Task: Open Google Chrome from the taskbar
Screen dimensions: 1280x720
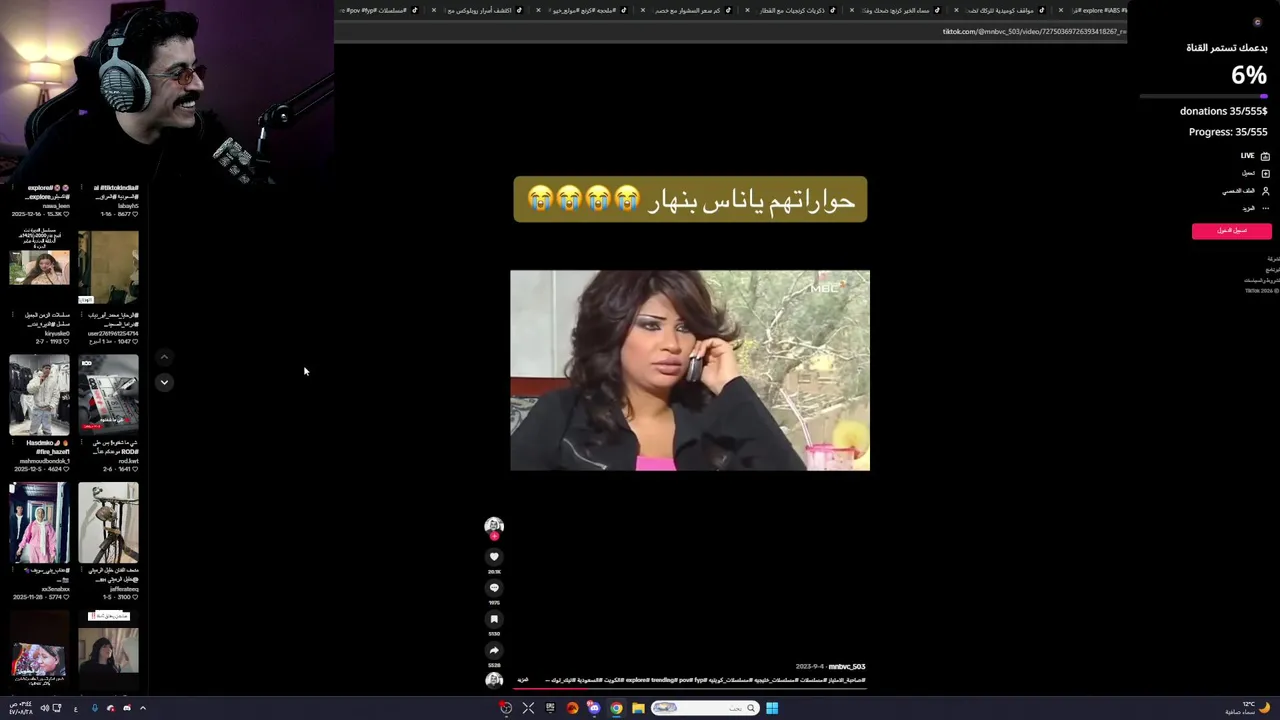Action: coord(616,708)
